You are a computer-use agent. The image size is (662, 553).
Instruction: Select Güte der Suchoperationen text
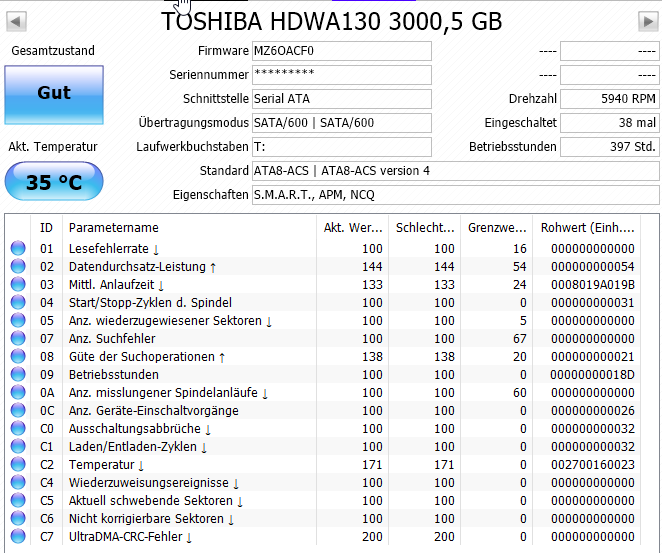(141, 357)
